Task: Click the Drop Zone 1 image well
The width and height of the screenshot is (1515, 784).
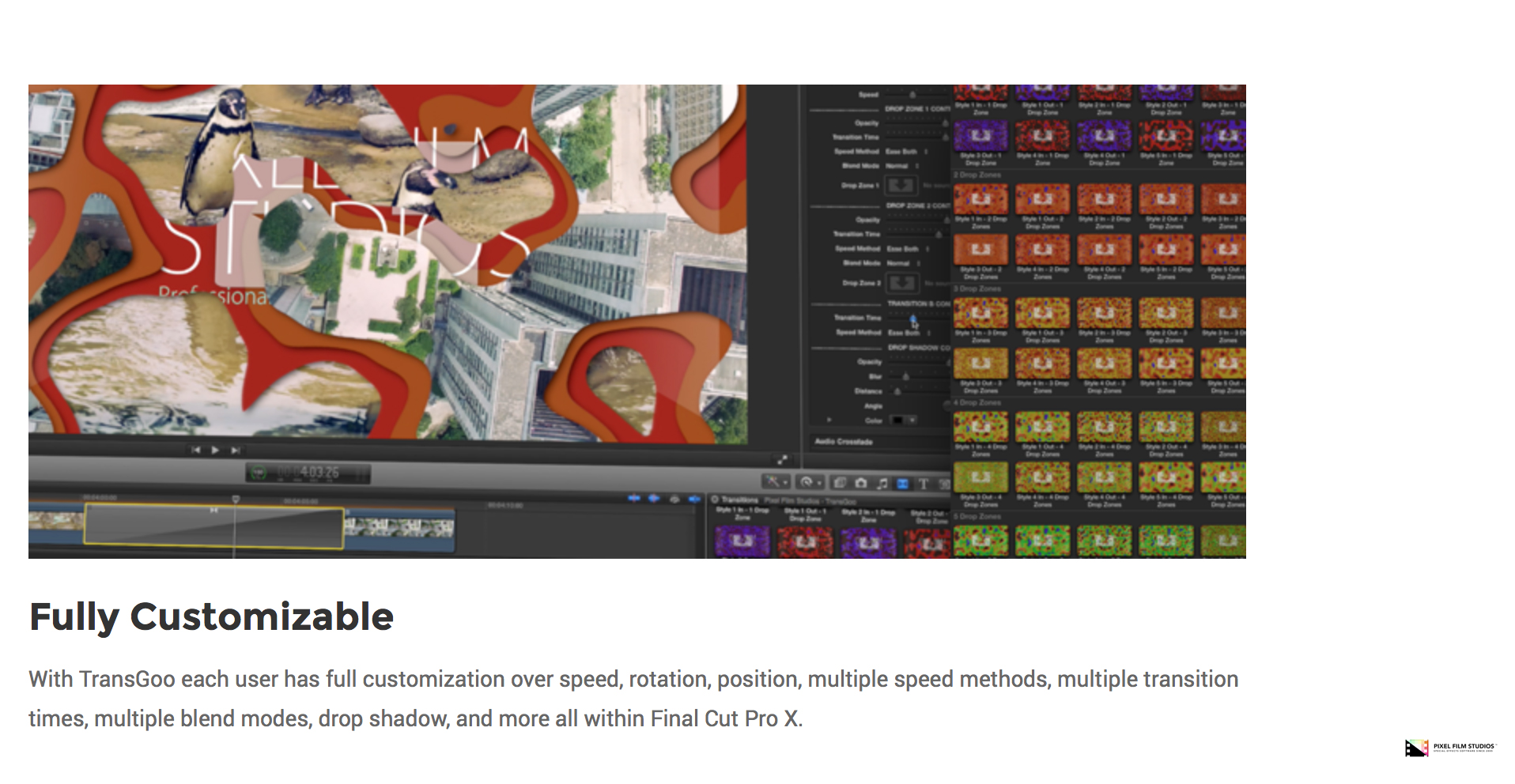Action: (x=901, y=186)
